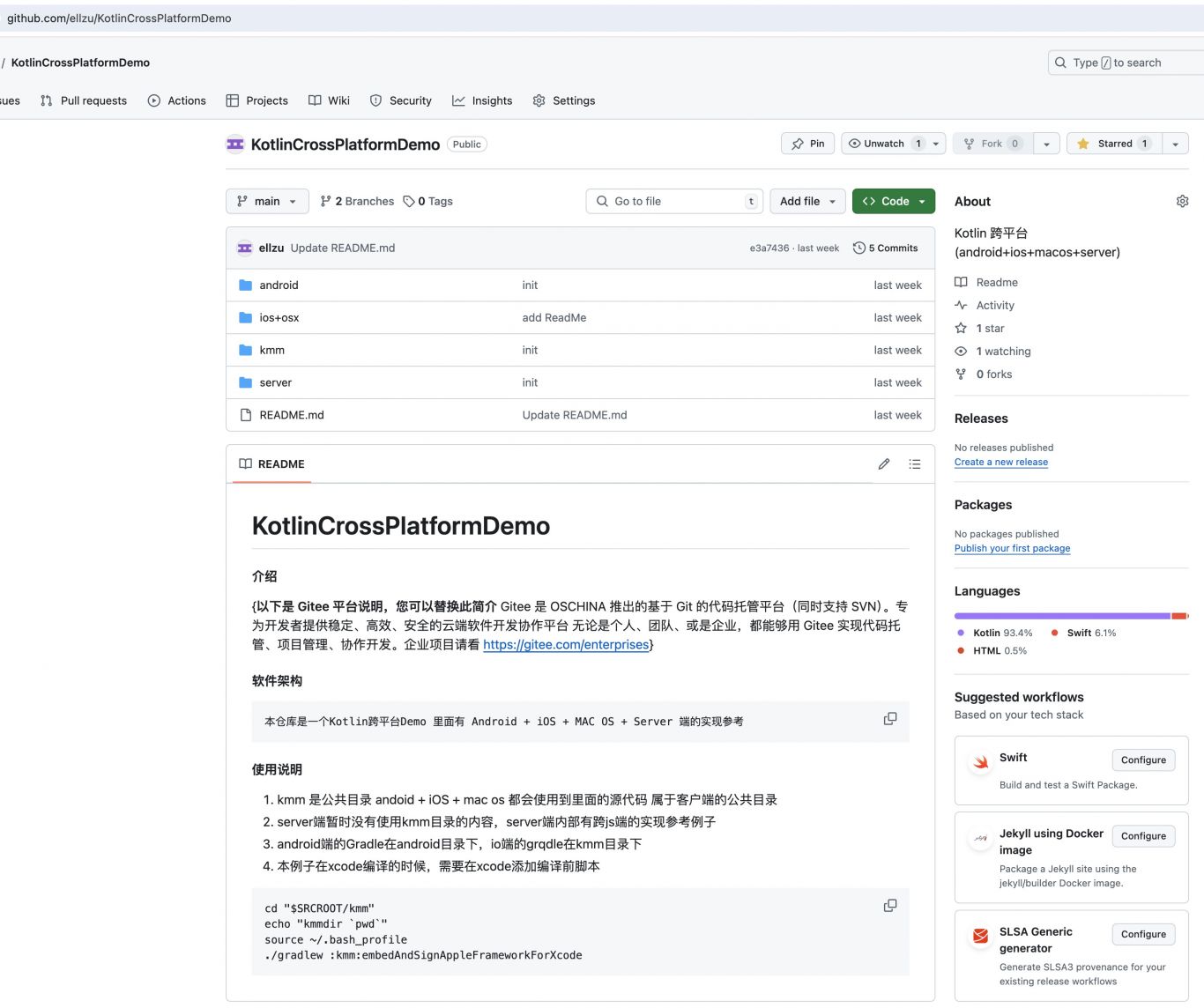Click the Readme book icon in About
This screenshot has height=1008, width=1204.
tap(961, 283)
